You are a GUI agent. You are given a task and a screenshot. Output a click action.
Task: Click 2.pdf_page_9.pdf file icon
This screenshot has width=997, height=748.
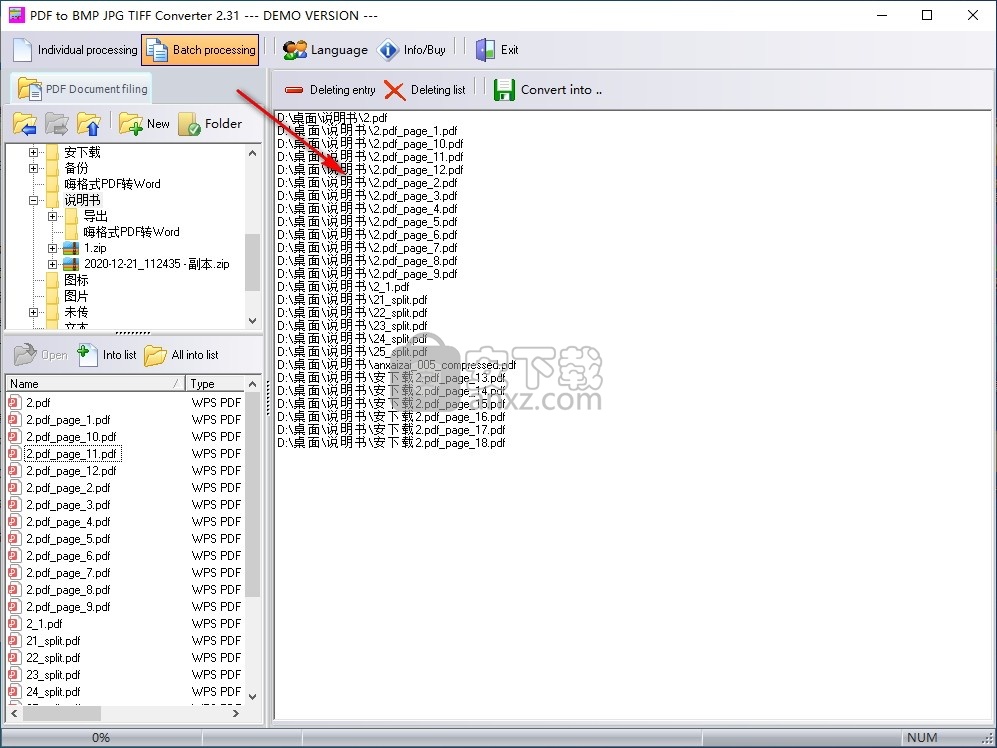point(14,607)
